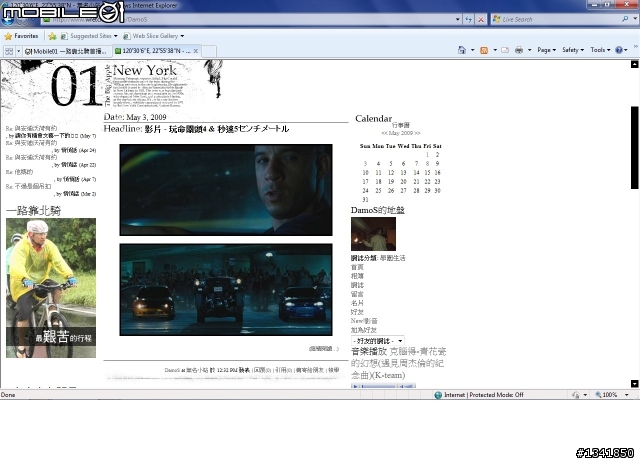Close the 120'30'6"E tab with its X
Screen dimensions: 640x461
pos(196,51)
